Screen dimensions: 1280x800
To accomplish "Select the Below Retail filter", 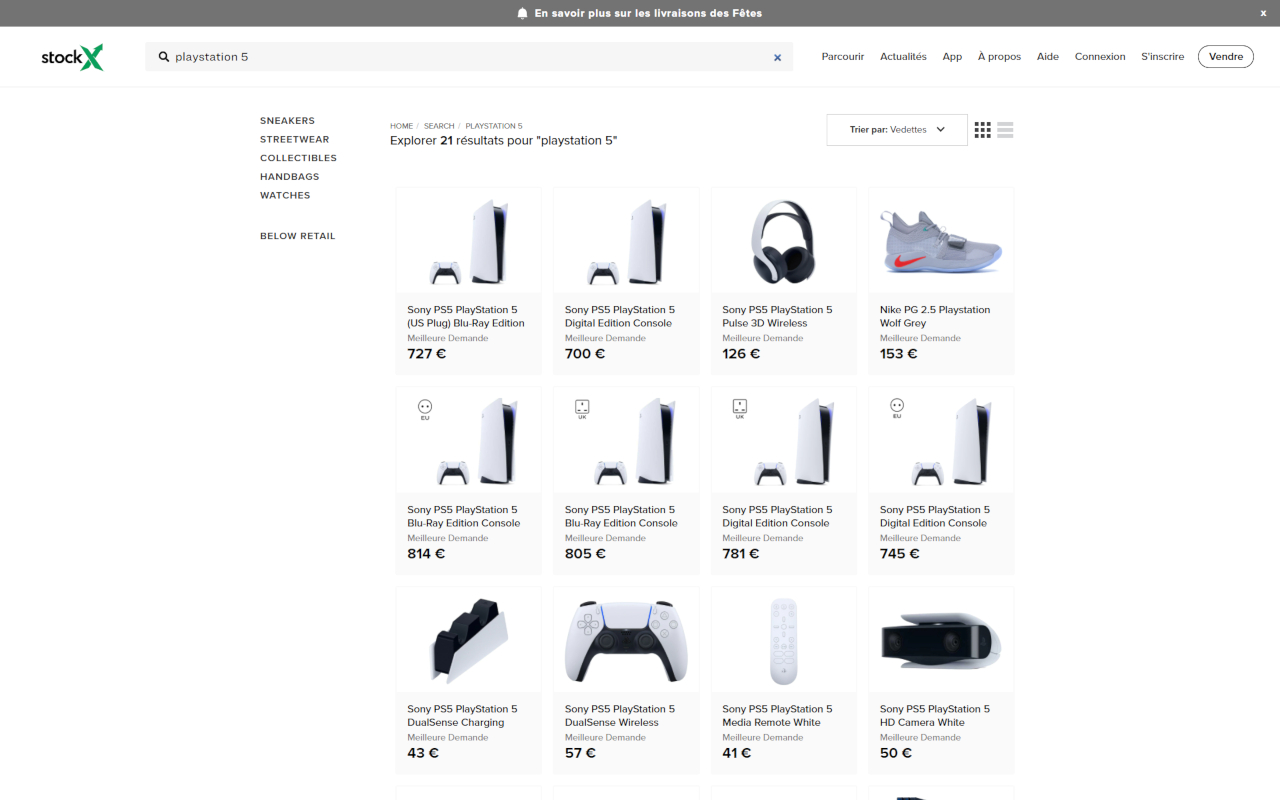I will click(x=298, y=236).
